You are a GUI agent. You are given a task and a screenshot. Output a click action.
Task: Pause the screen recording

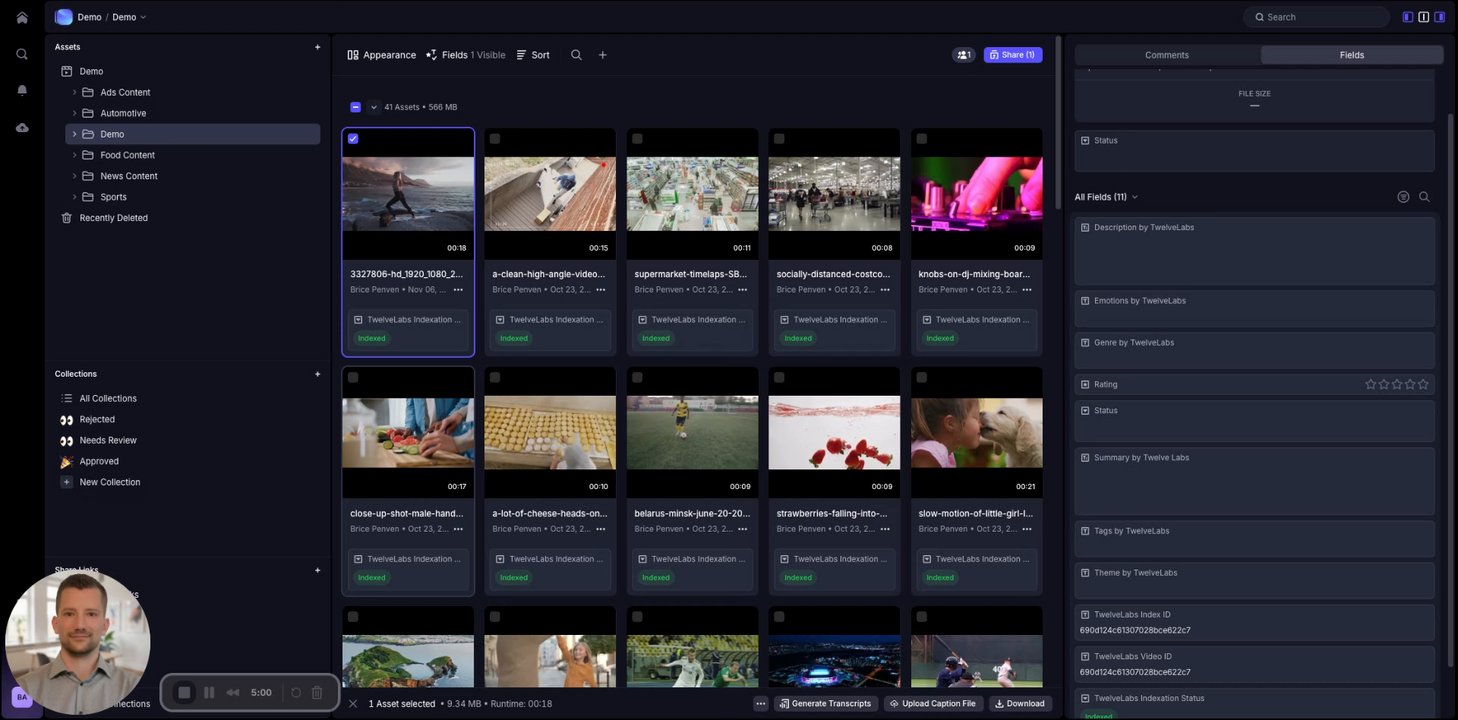(209, 692)
